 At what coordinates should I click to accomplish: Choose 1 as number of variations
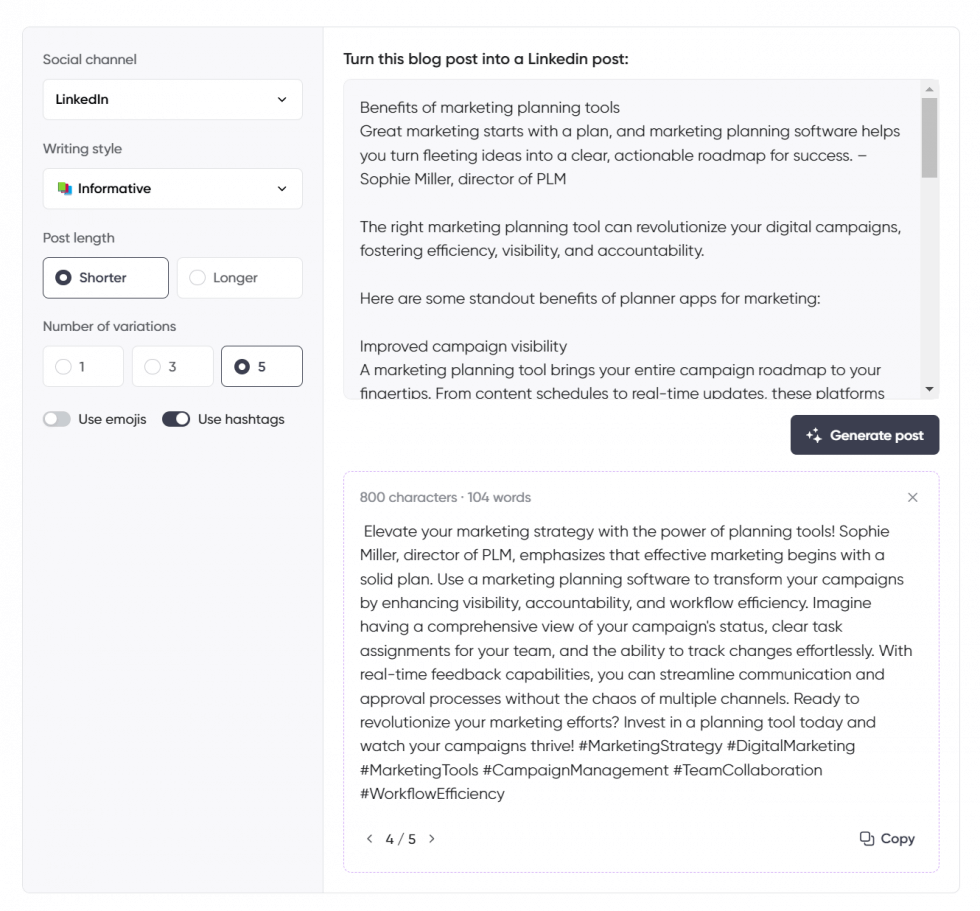[x=83, y=366]
